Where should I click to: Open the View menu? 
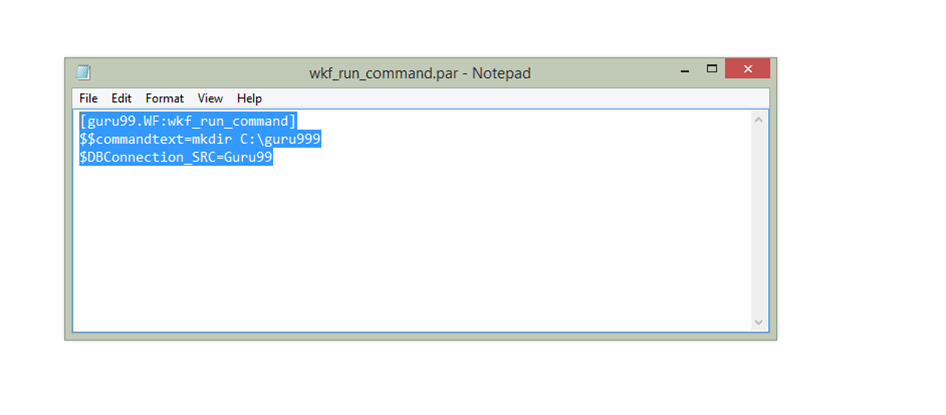210,98
